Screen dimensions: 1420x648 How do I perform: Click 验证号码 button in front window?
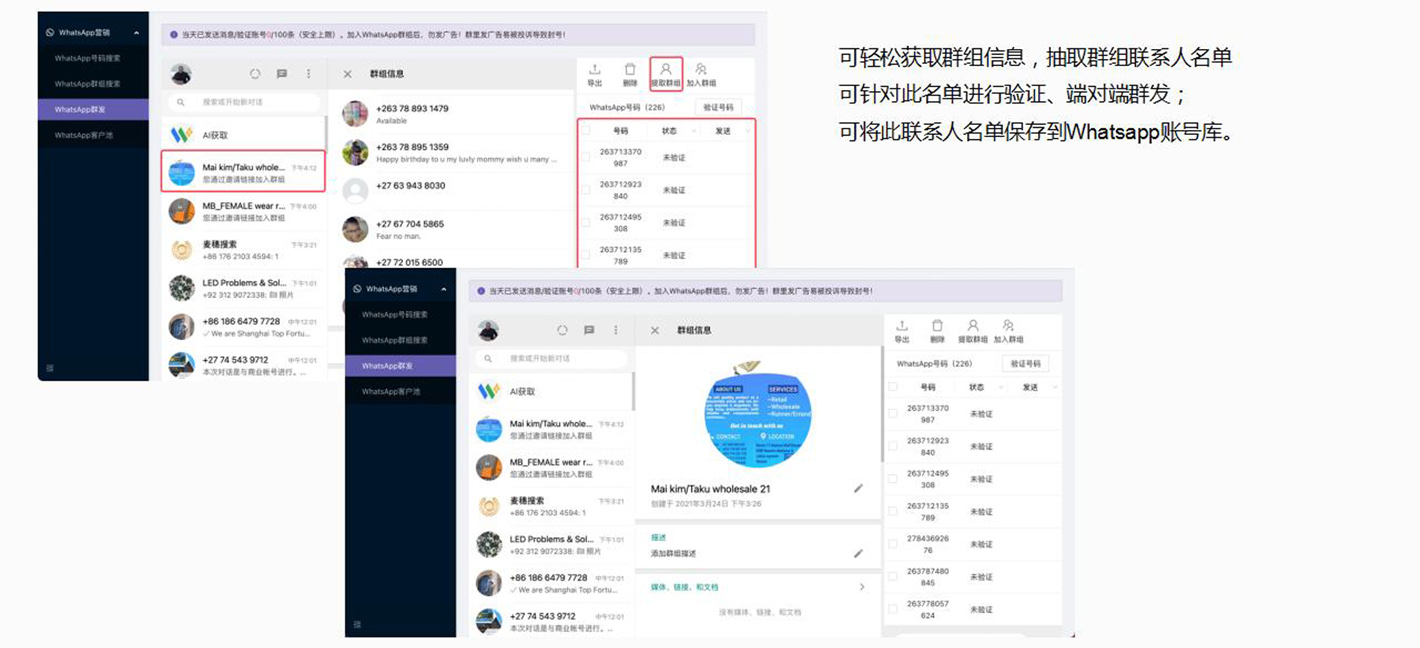click(1025, 364)
